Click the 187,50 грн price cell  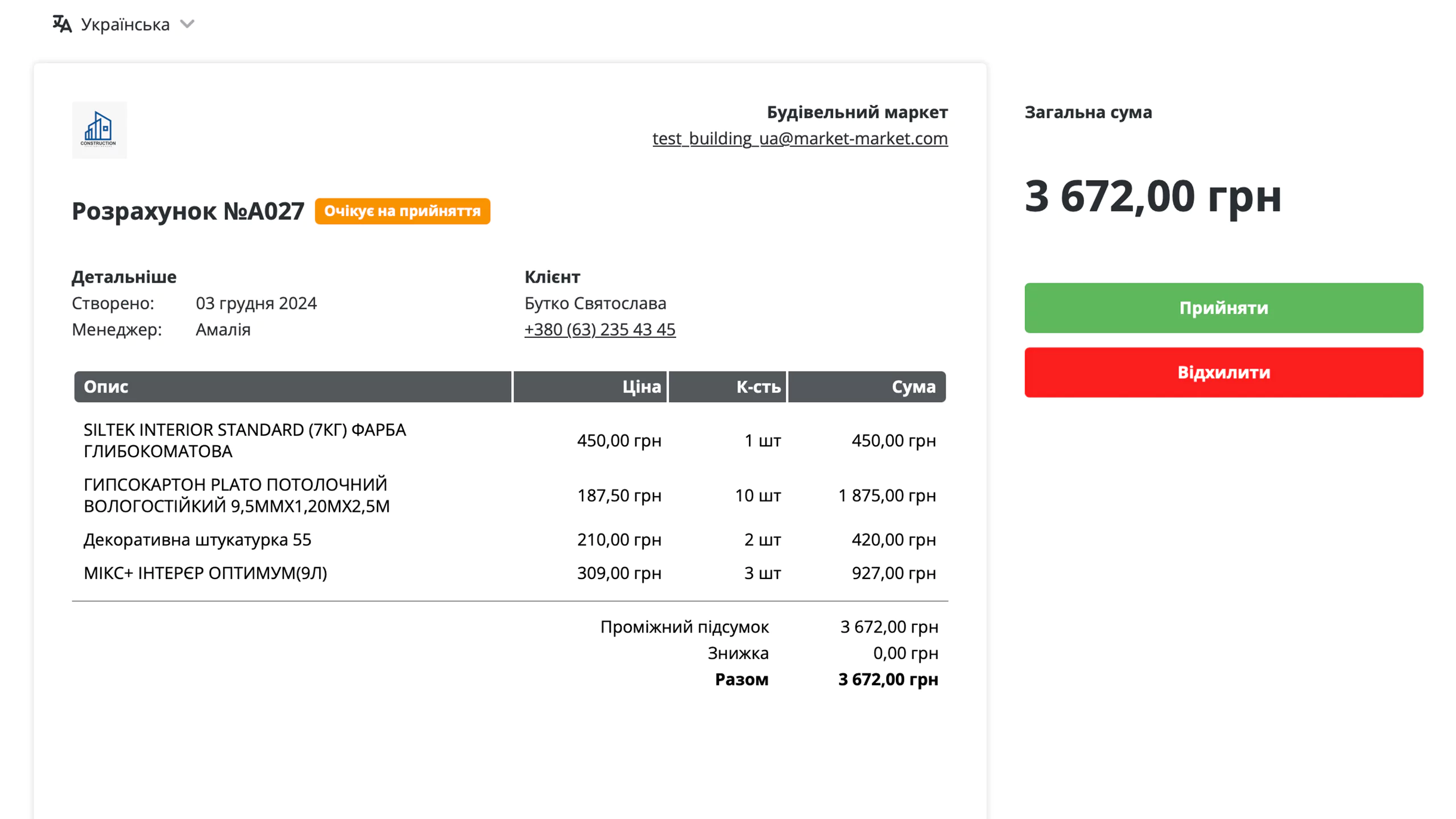click(x=619, y=495)
